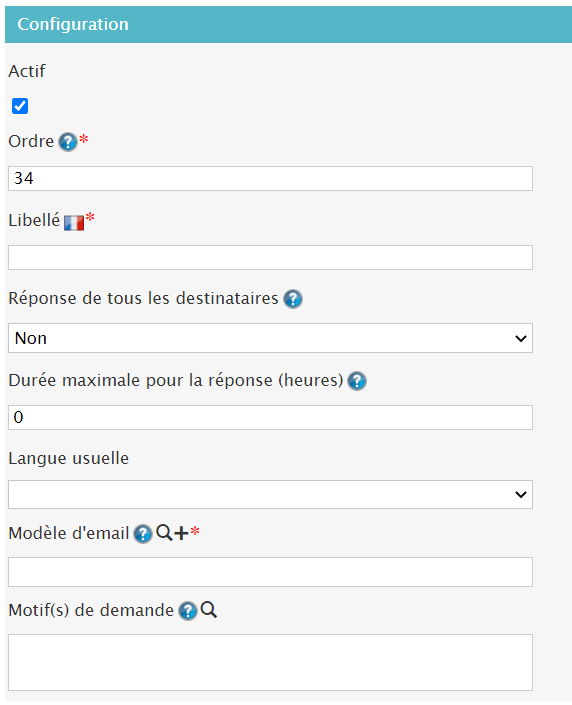Image resolution: width=572 pixels, height=705 pixels.
Task: Open help icon next to Ordre
Action: 68,142
